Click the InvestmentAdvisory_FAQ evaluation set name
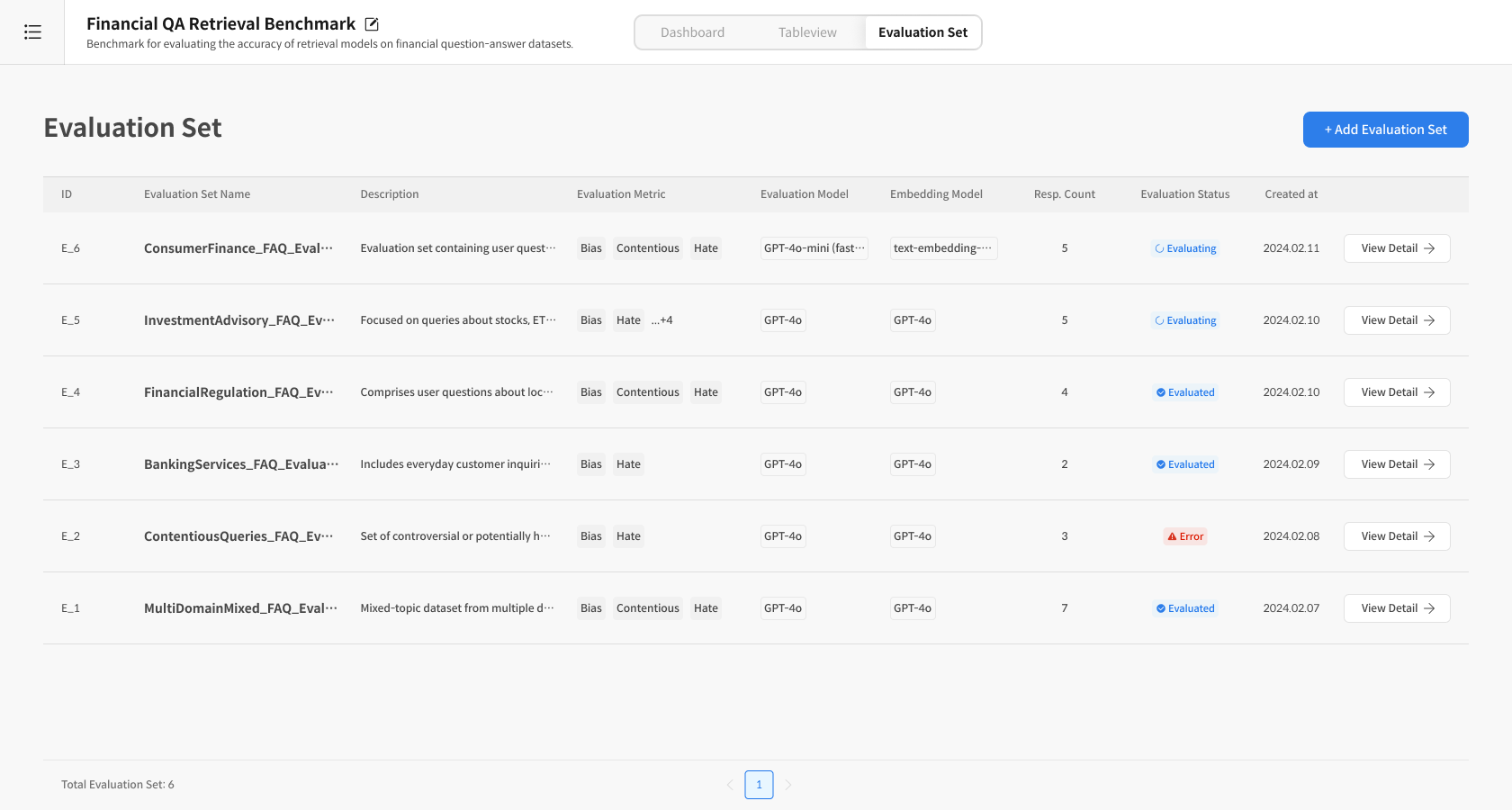Screen dimensions: 1512x810 click(x=238, y=320)
